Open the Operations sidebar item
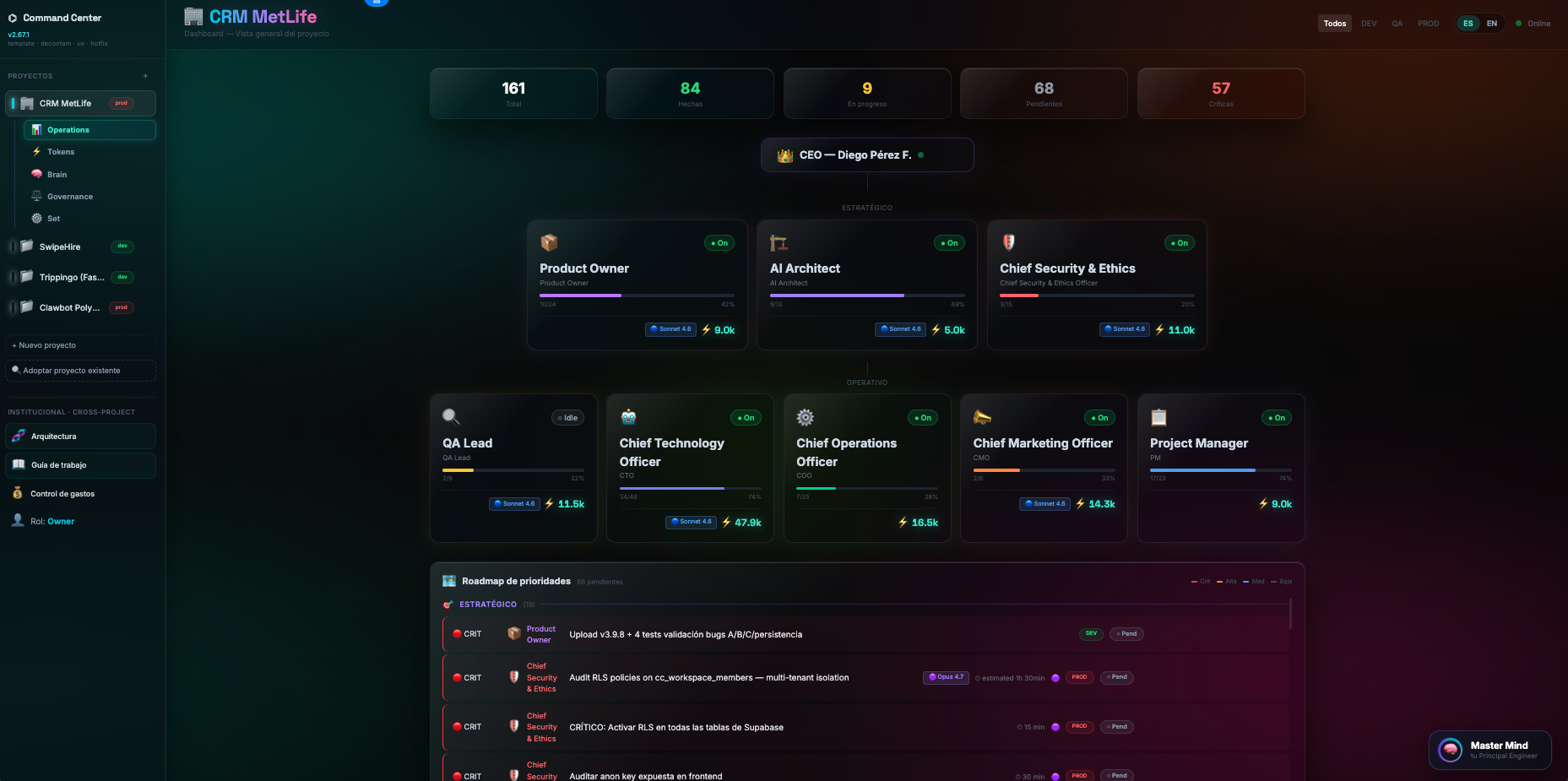This screenshot has width=1568, height=781. point(90,130)
